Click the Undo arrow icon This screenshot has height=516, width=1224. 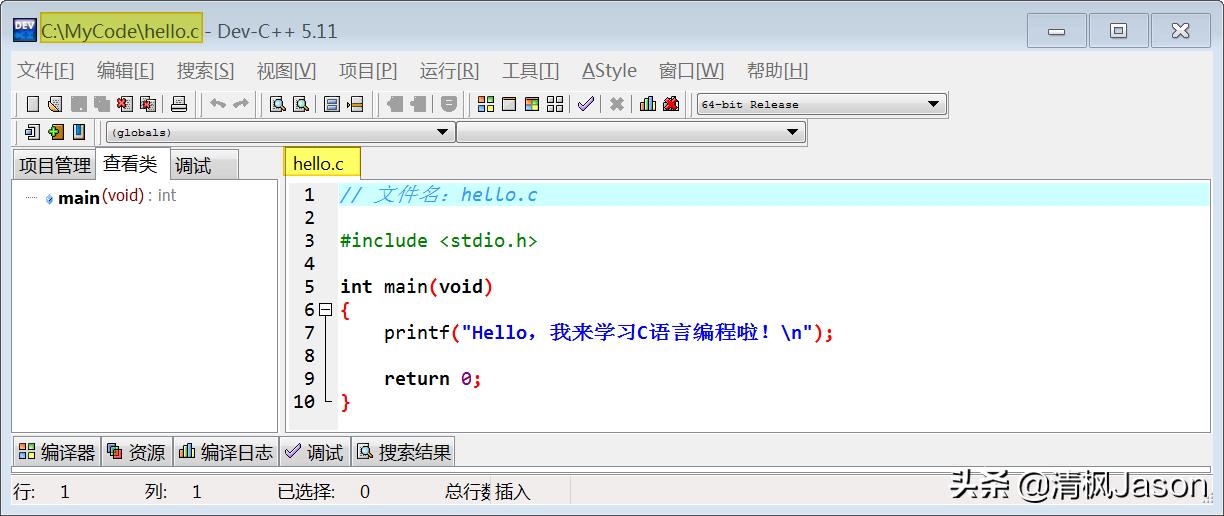pyautogui.click(x=217, y=104)
